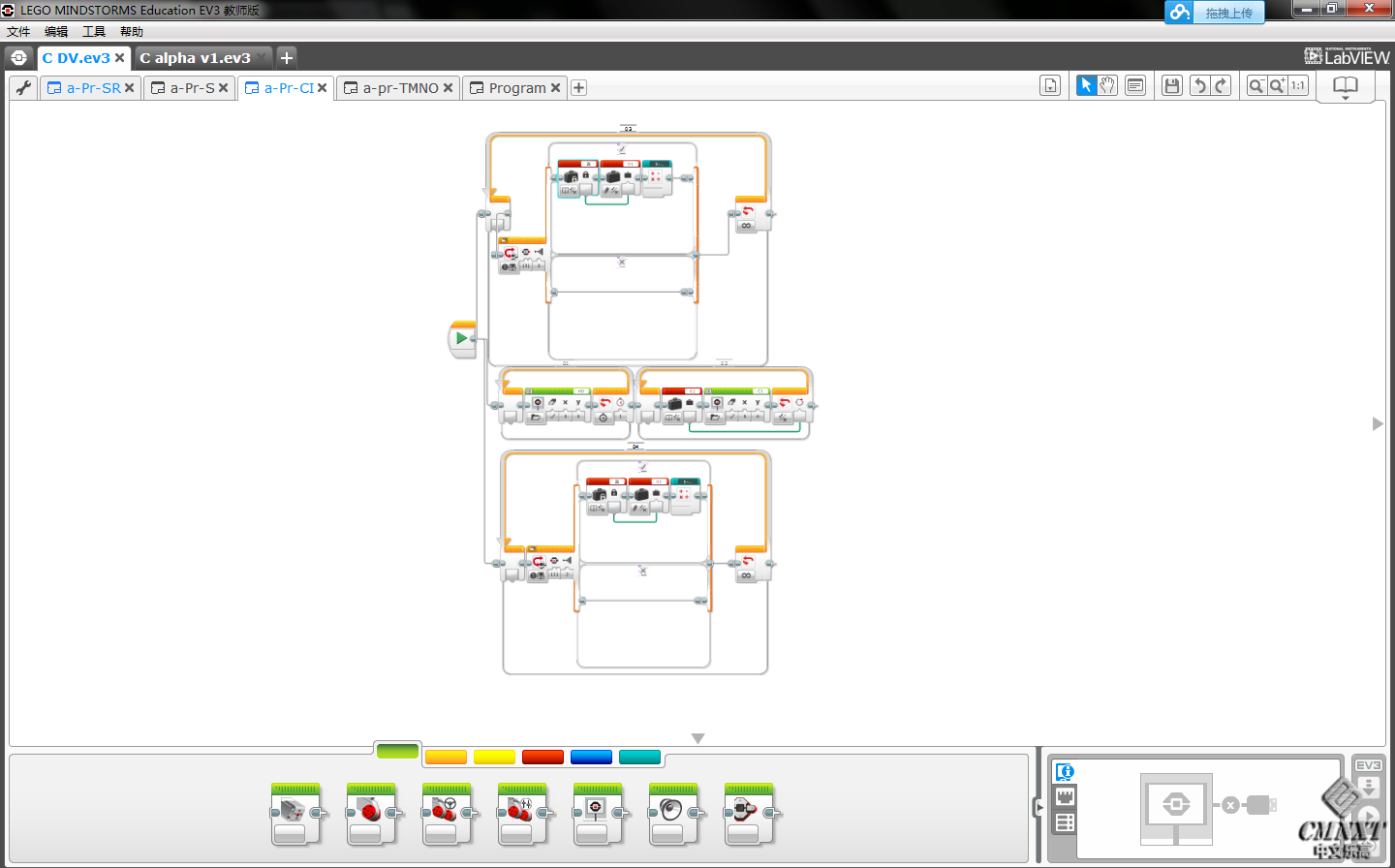The image size is (1395, 868).
Task: Switch to the C DV.ev3 project tab
Action: [76, 58]
